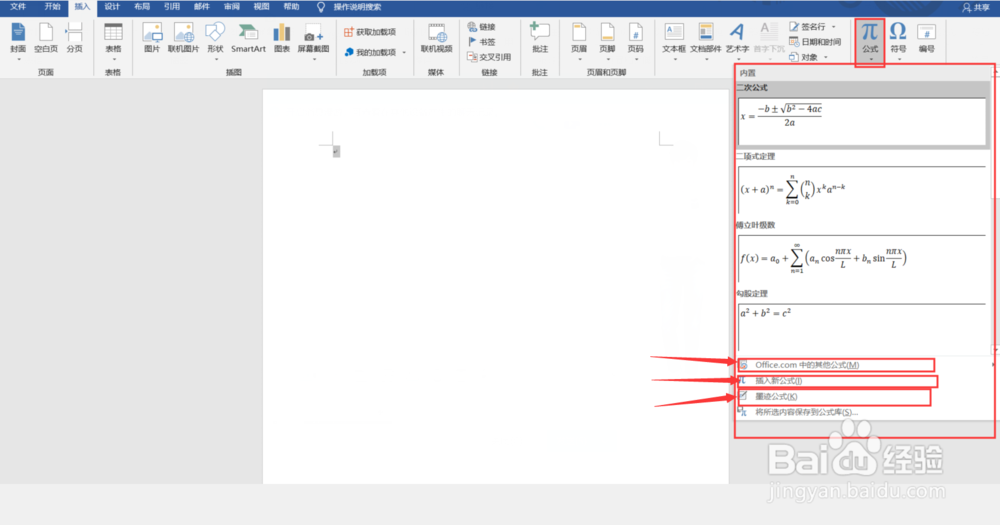Insert the quadratic formula (二次公式) equation
Viewport: 1000px width, 525px height.
[862, 121]
